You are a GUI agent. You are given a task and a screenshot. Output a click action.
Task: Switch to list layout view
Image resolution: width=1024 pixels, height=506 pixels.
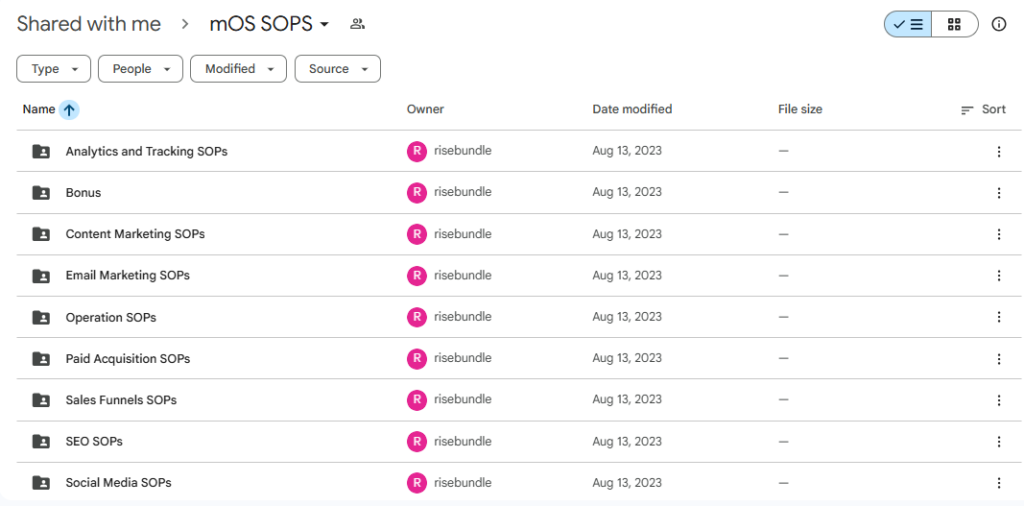point(908,24)
